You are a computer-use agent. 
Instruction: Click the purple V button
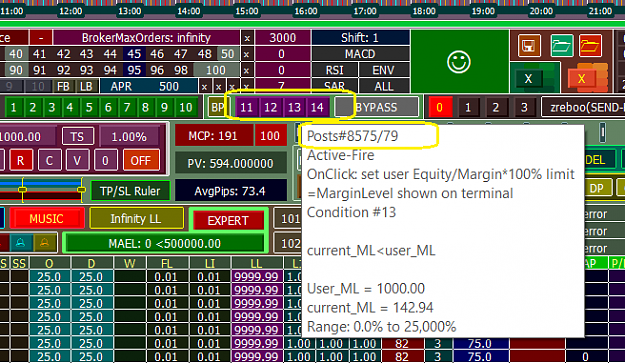77,161
